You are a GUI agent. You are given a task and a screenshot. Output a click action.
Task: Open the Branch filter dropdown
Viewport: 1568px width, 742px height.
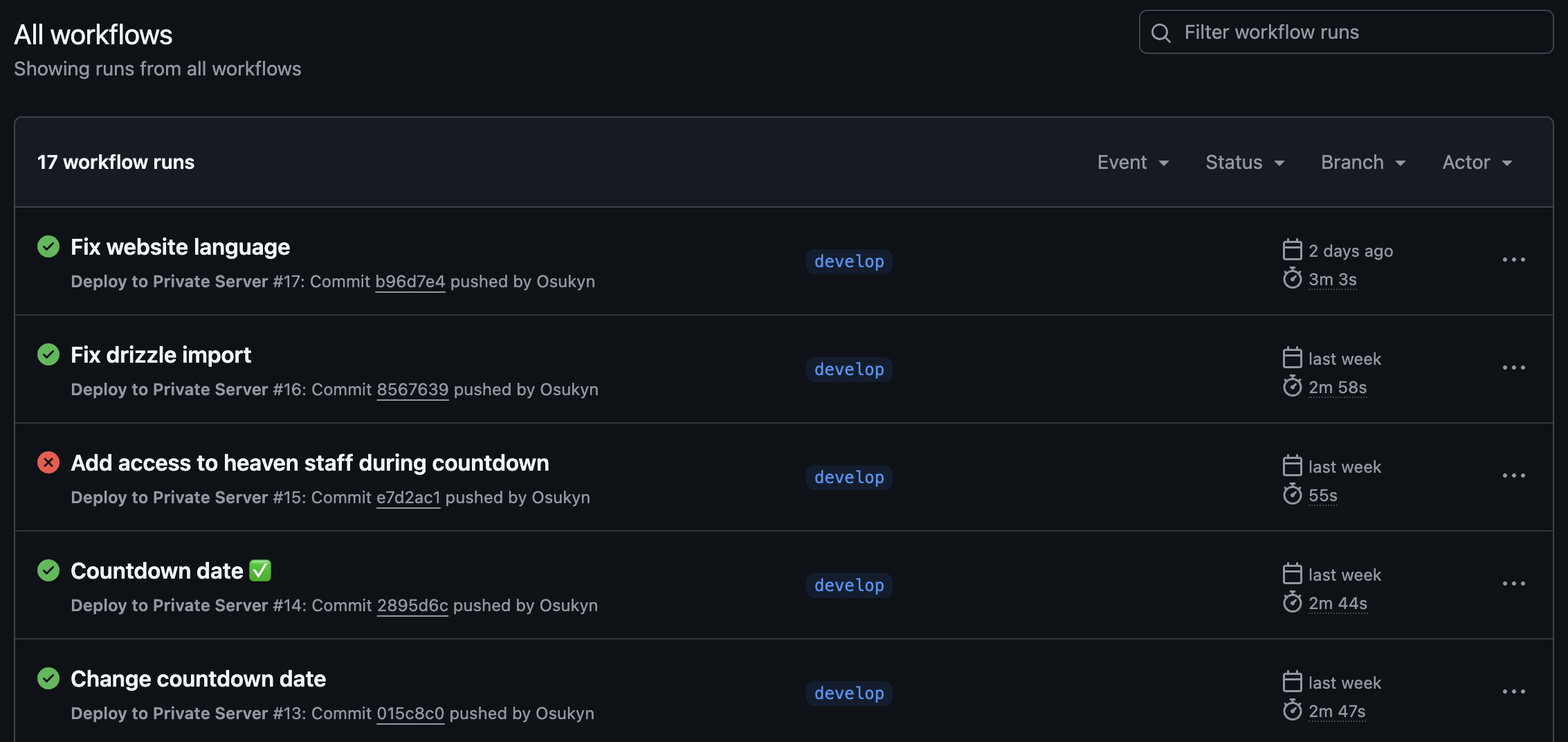pyautogui.click(x=1363, y=163)
